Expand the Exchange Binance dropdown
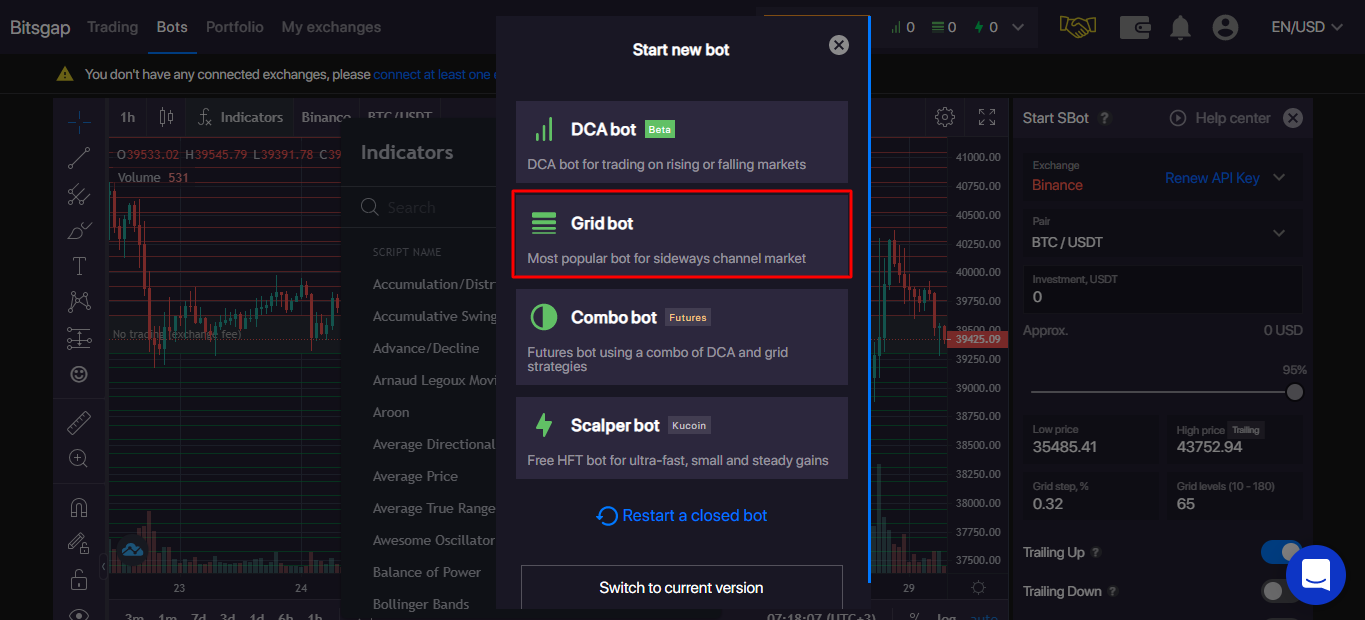This screenshot has height=620, width=1365. [x=1279, y=178]
